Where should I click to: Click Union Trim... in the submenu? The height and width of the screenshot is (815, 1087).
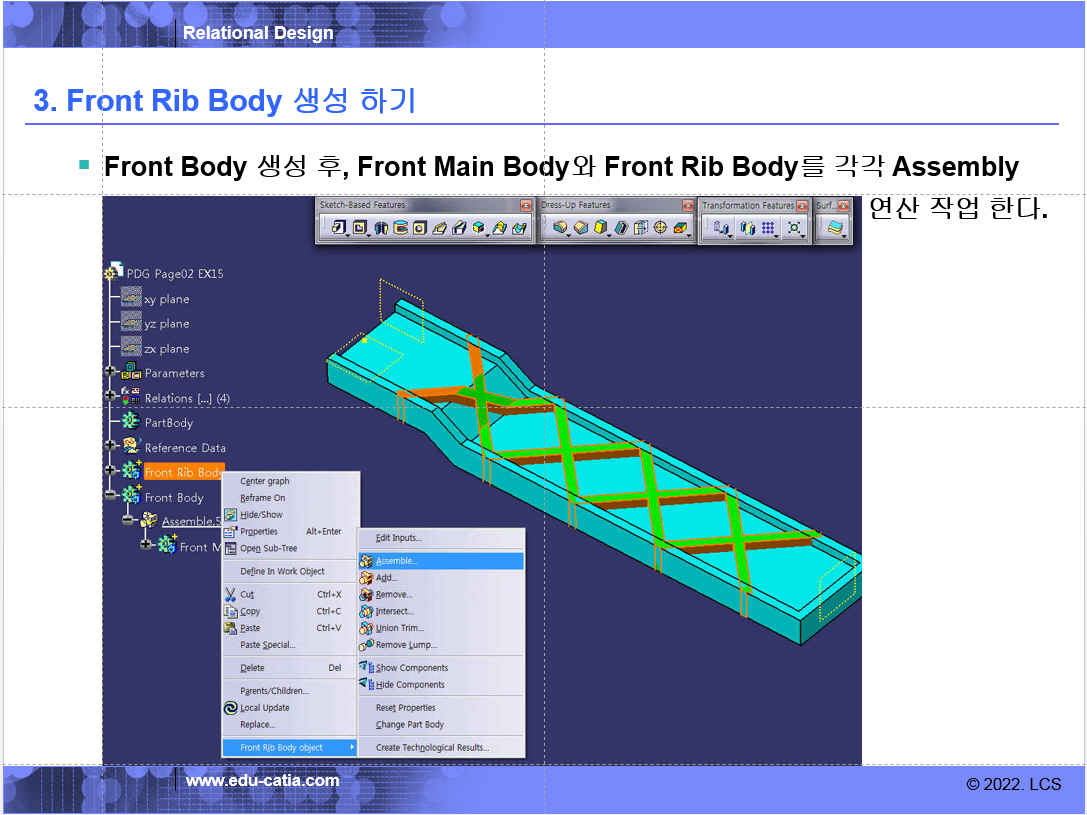[x=399, y=628]
